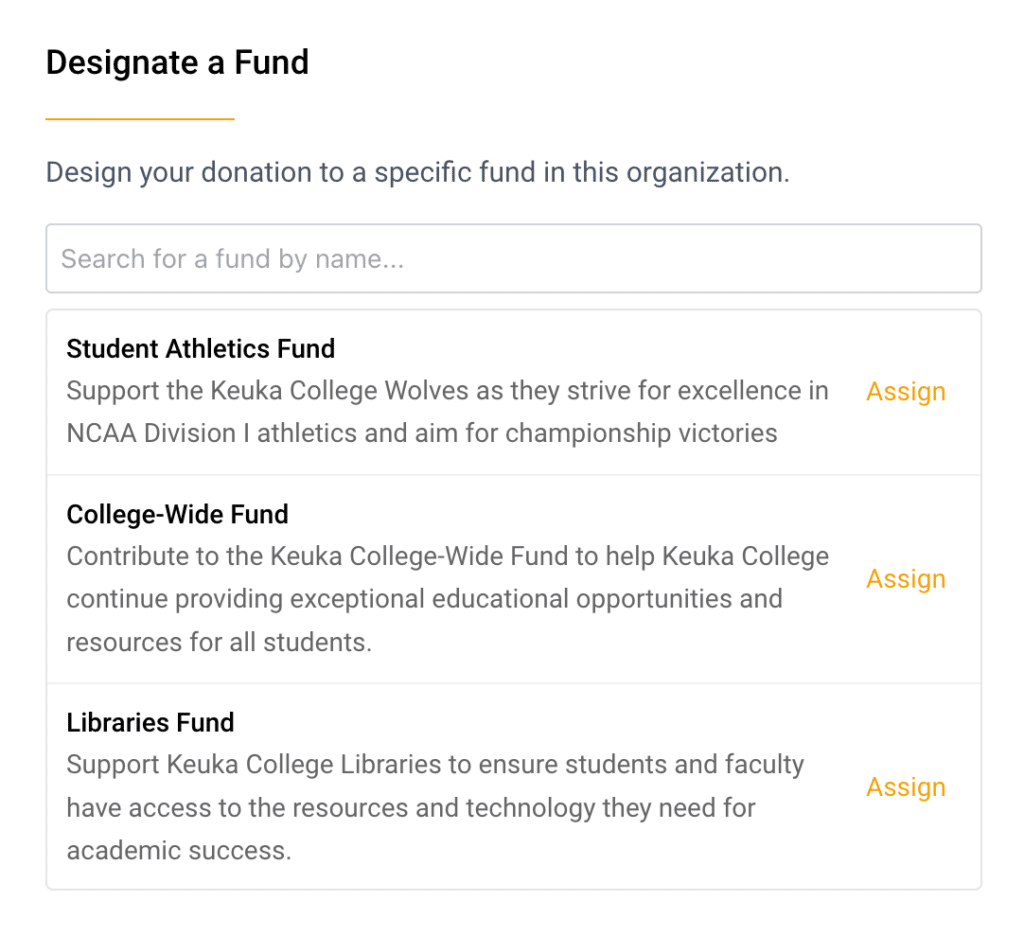Image resolution: width=1024 pixels, height=936 pixels.
Task: Select the College-Wide Fund title
Action: coord(177,514)
